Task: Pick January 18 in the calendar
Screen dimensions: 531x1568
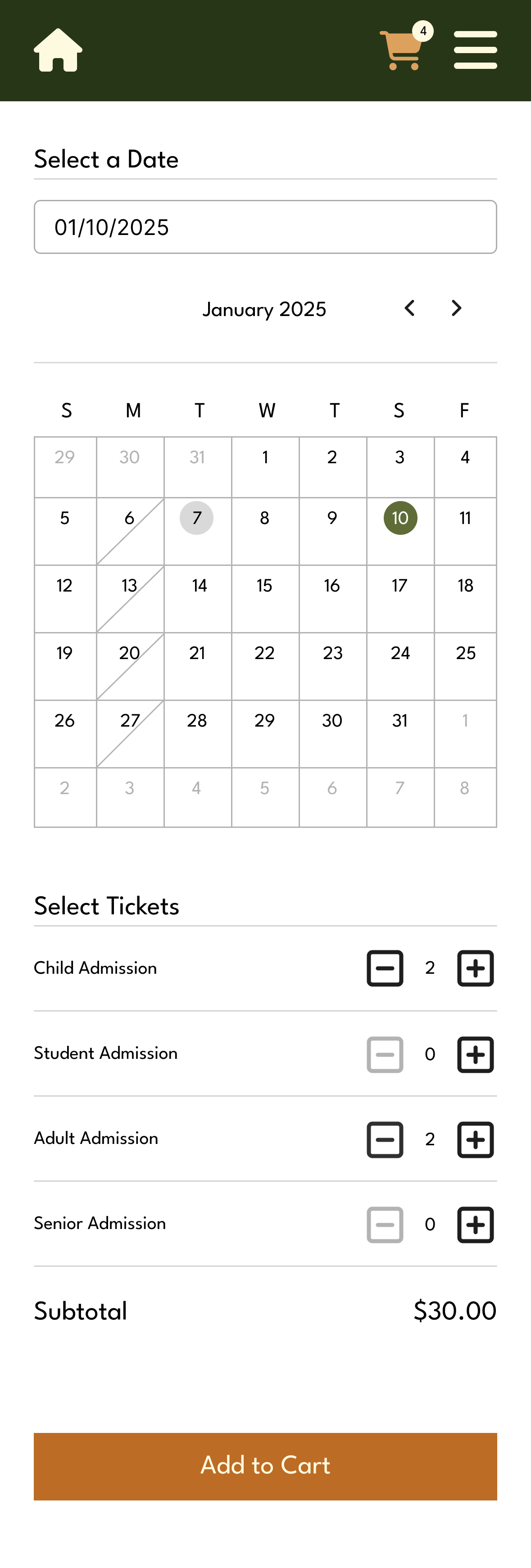Action: pos(465,598)
